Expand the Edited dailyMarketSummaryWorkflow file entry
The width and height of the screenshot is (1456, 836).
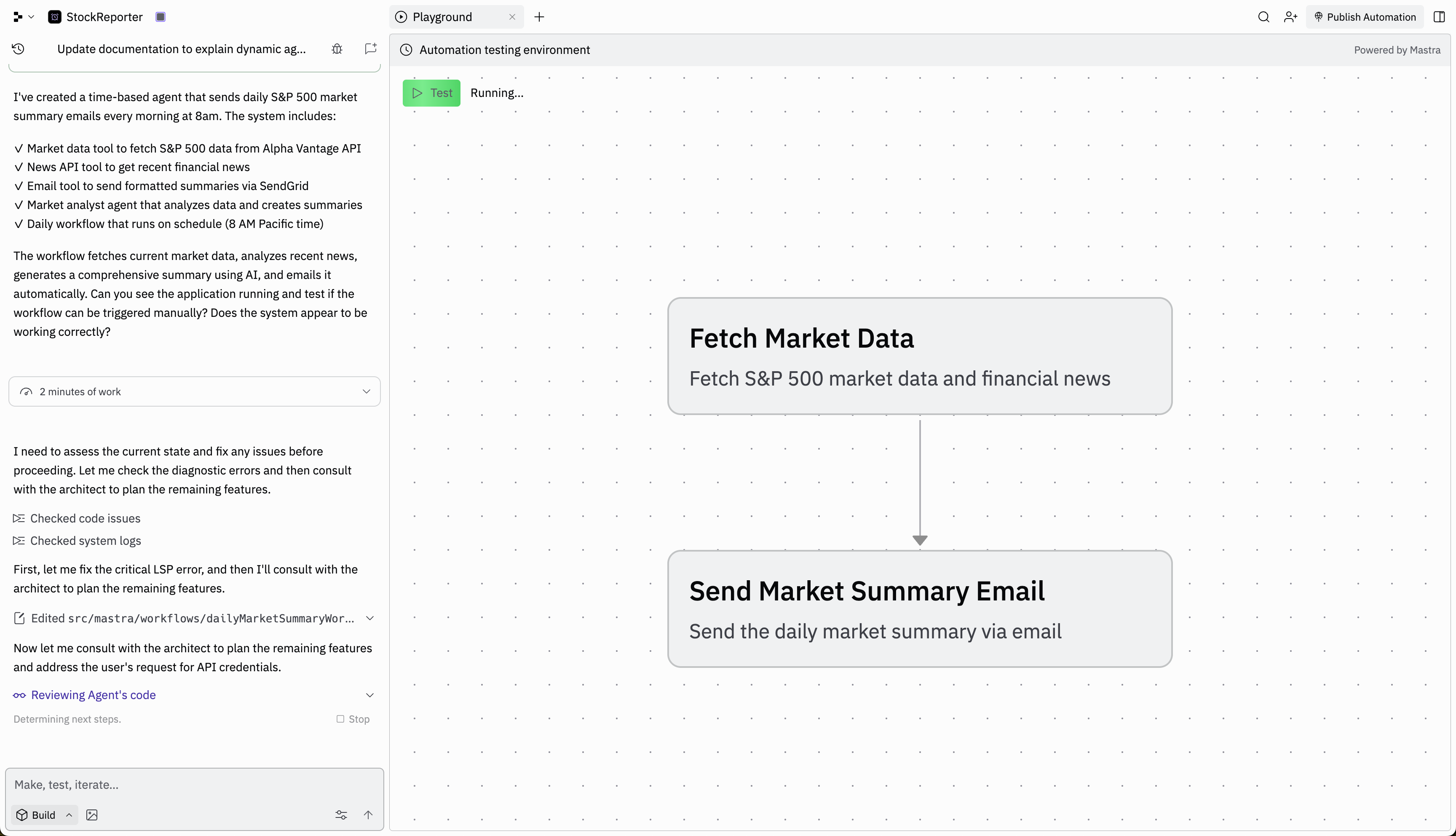click(x=369, y=619)
